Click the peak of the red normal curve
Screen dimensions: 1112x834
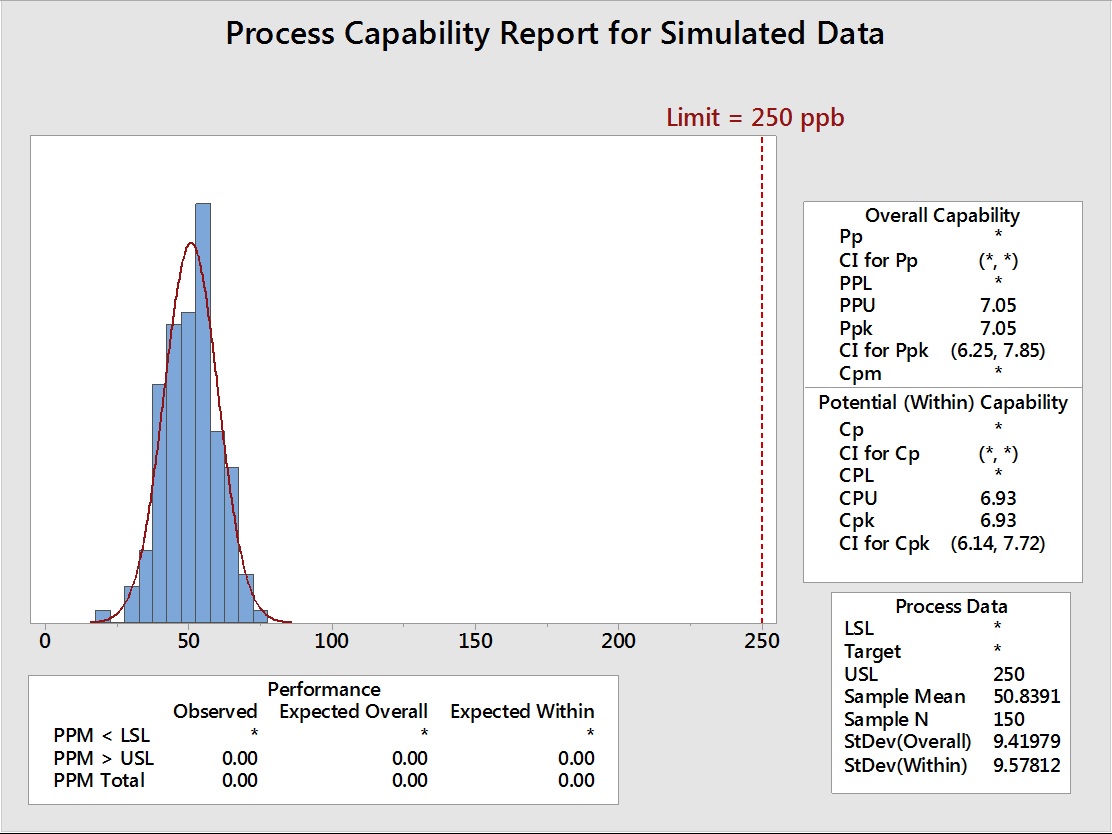[191, 243]
